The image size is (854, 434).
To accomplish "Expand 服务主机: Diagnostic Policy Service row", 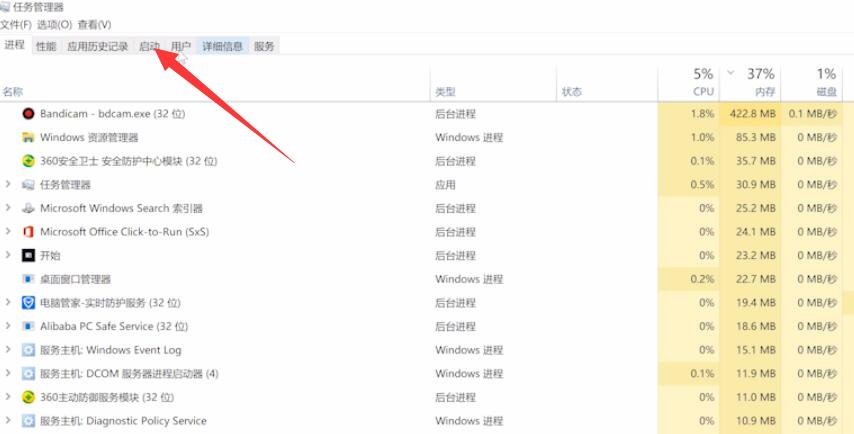I will (x=8, y=420).
